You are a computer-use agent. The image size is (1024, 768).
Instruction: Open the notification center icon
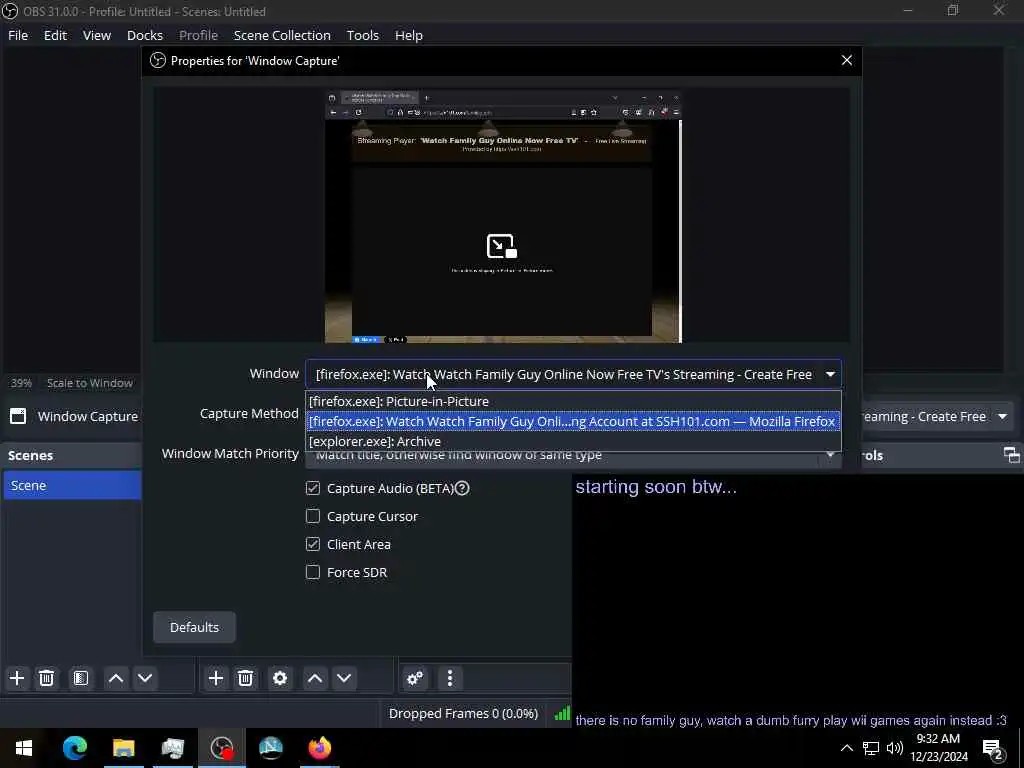pyautogui.click(x=993, y=748)
